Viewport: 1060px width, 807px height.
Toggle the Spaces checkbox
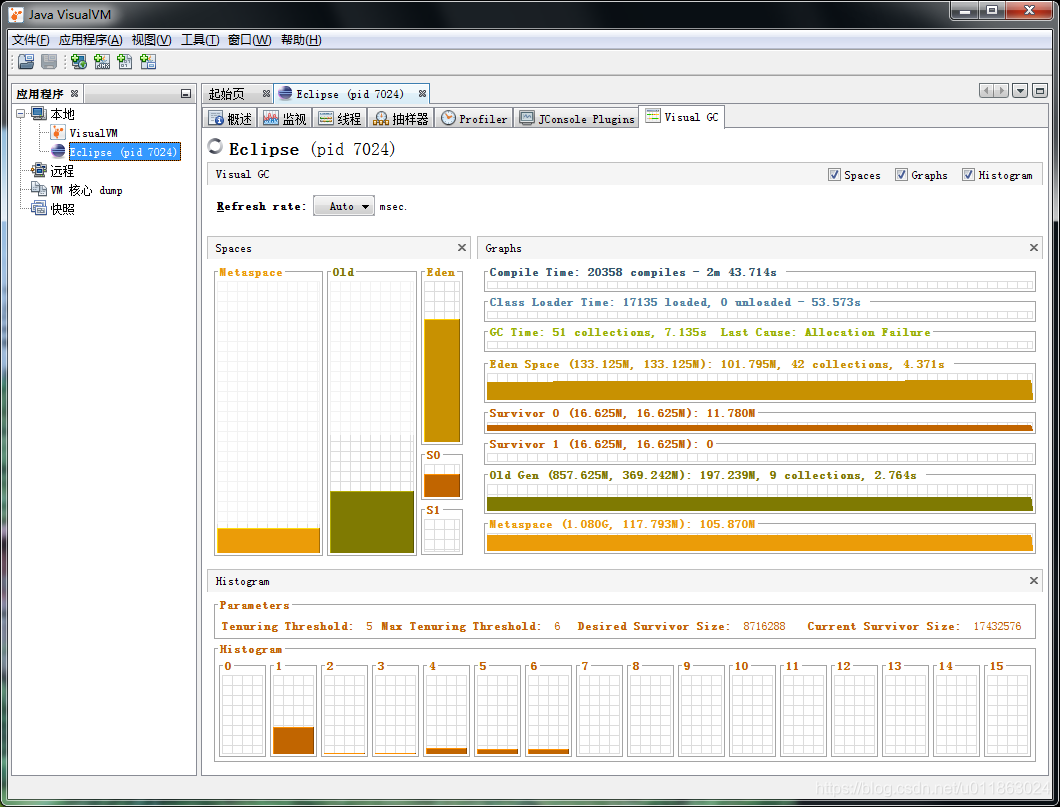834,175
